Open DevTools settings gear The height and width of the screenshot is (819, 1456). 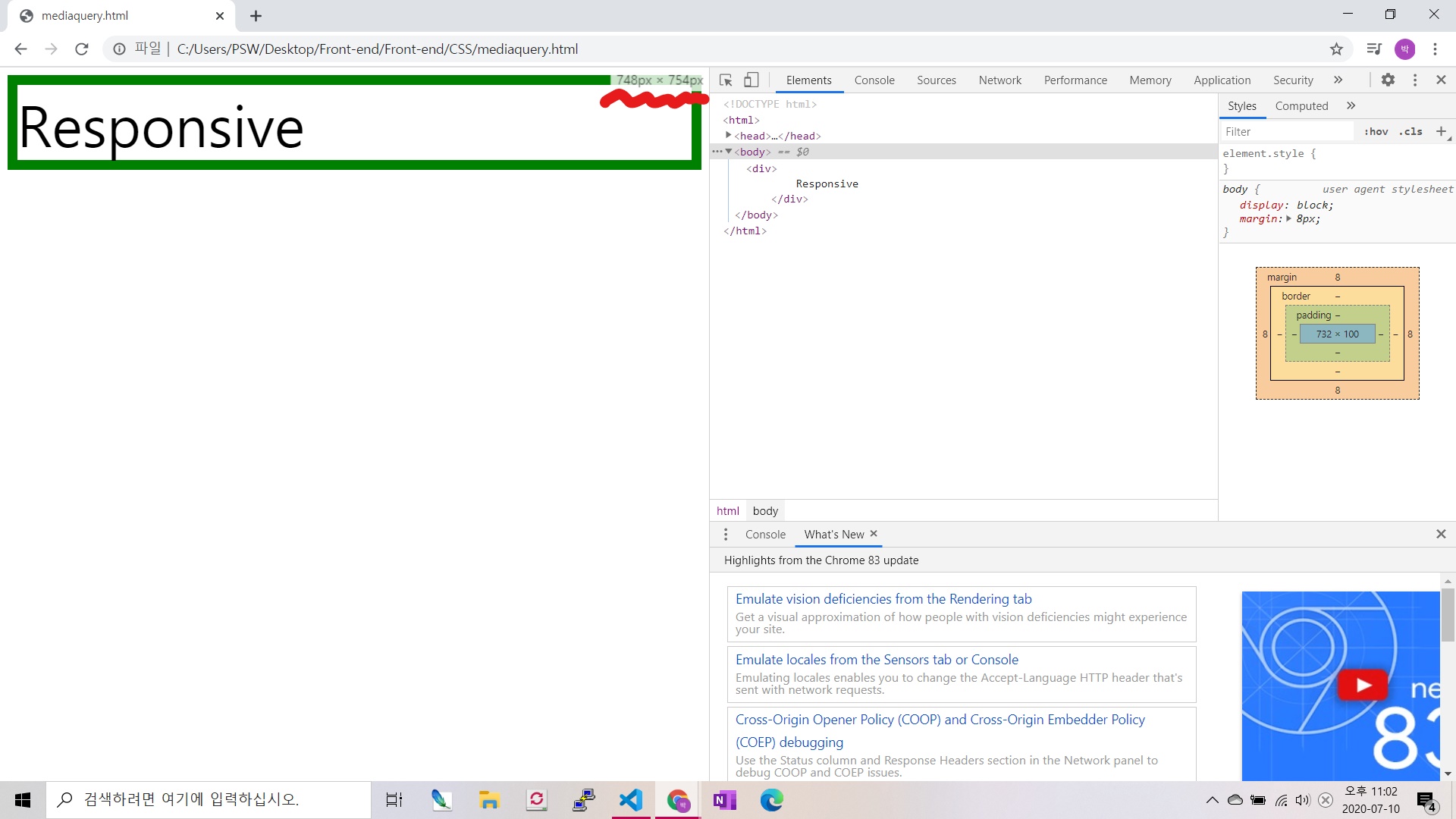pos(1388,80)
